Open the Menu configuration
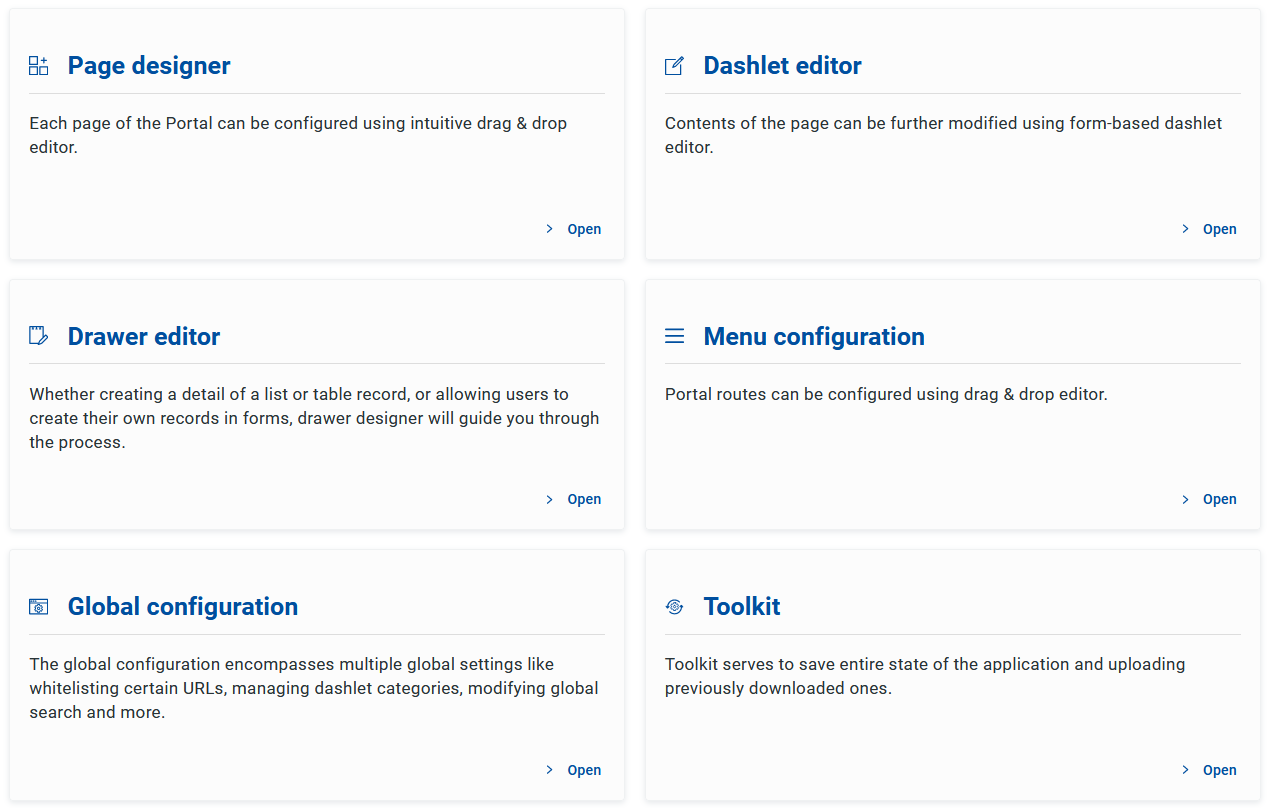The width and height of the screenshot is (1269, 808). (x=1219, y=499)
